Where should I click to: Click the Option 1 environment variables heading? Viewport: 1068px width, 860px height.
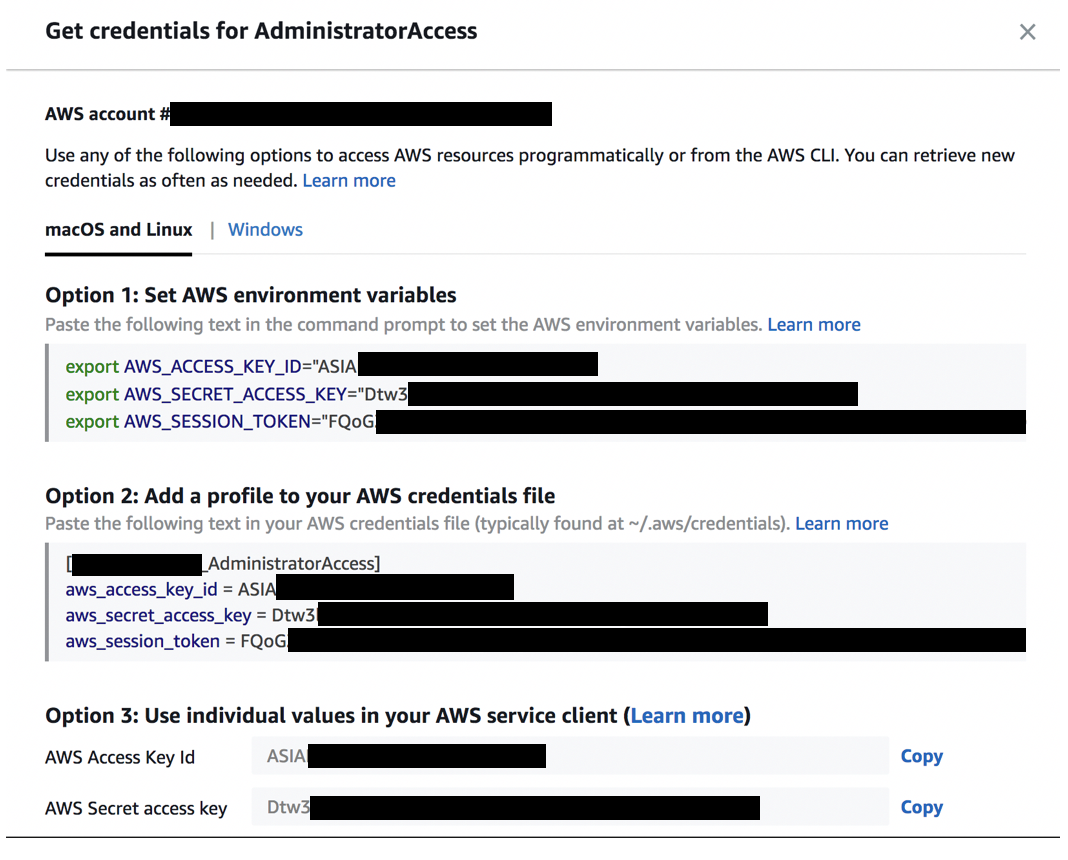coord(251,296)
